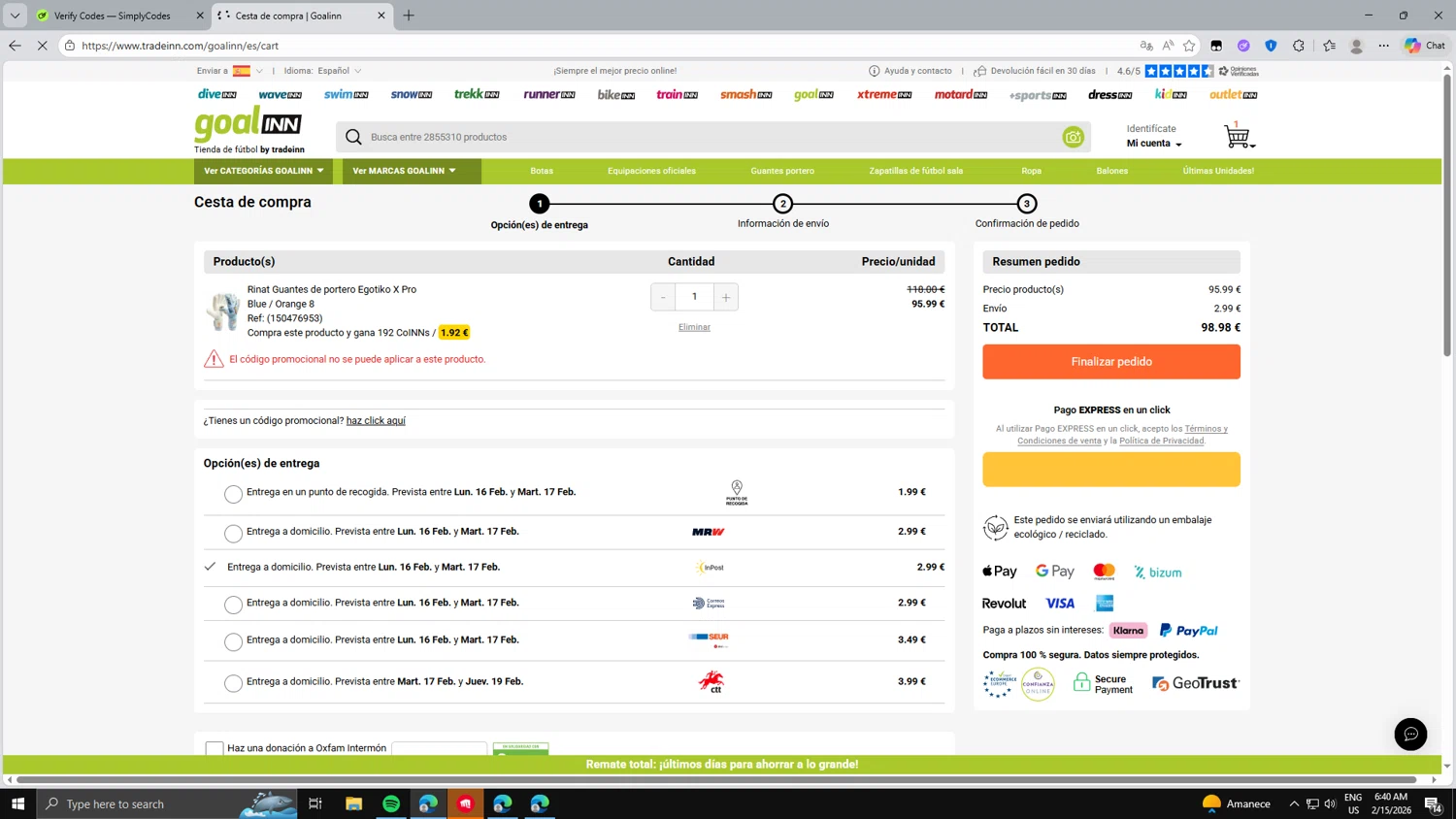Click the Windows taskbar search box
1456x819 pixels.
click(167, 803)
